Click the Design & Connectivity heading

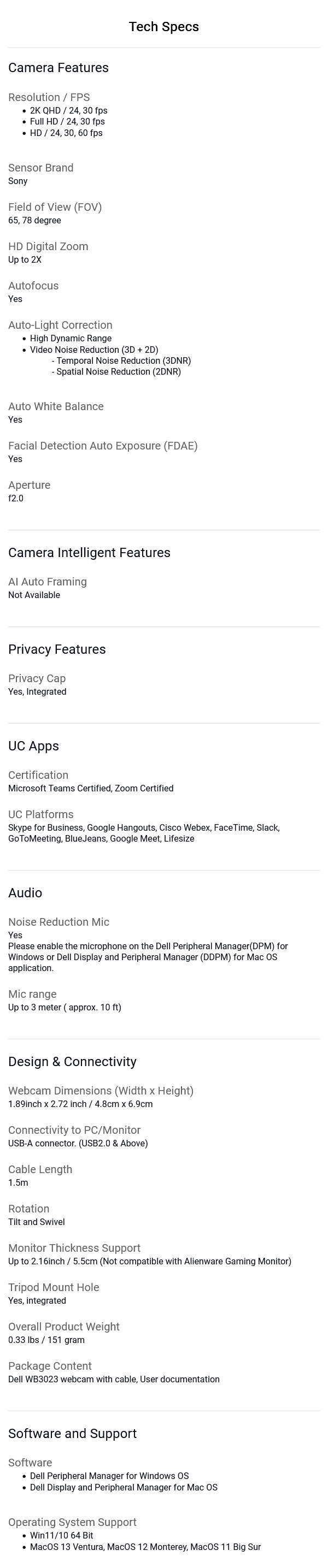click(x=73, y=1062)
